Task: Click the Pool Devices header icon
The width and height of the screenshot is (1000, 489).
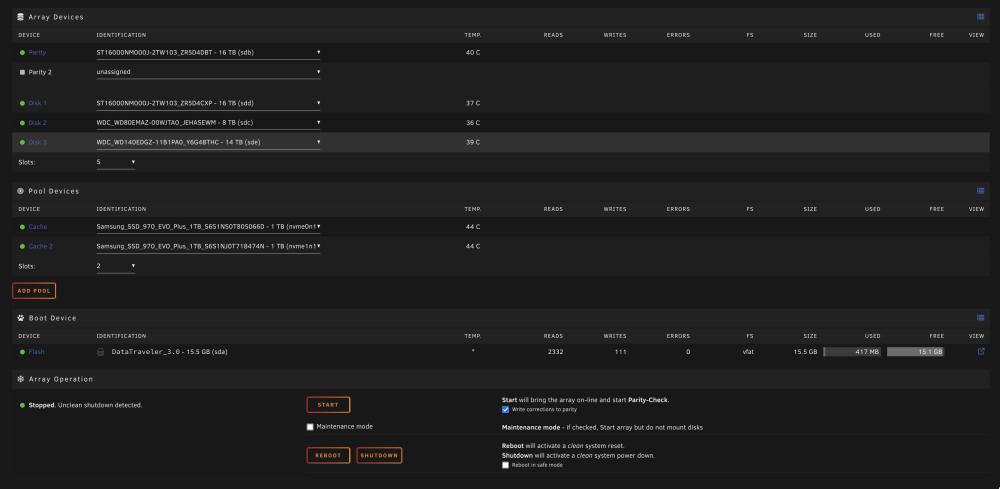Action: click(x=20, y=191)
